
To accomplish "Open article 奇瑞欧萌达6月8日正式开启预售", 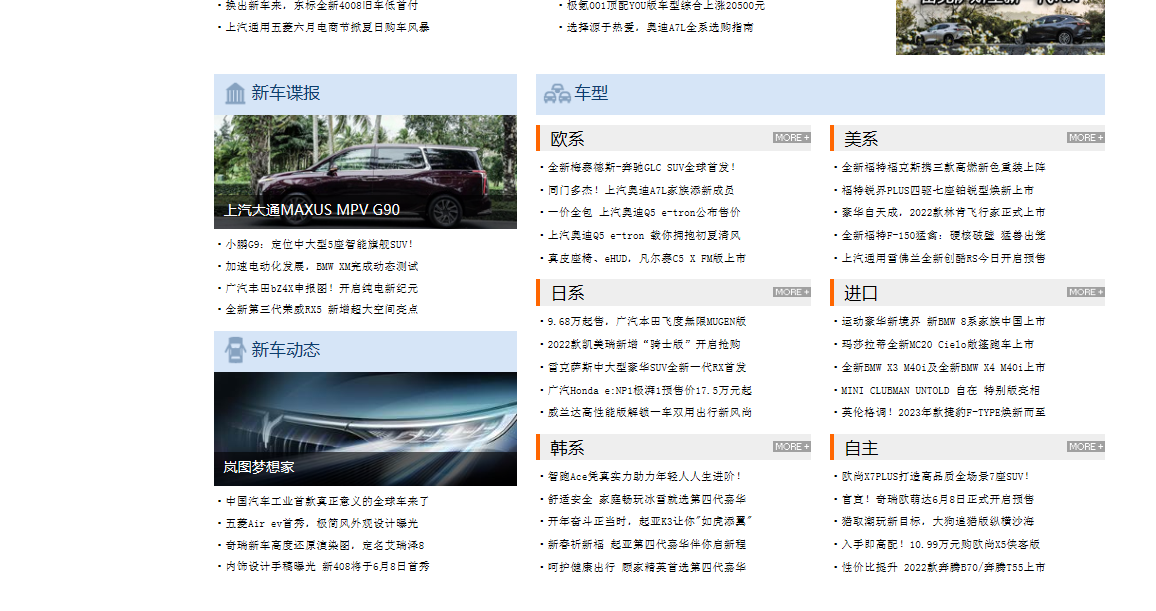I will [x=938, y=499].
